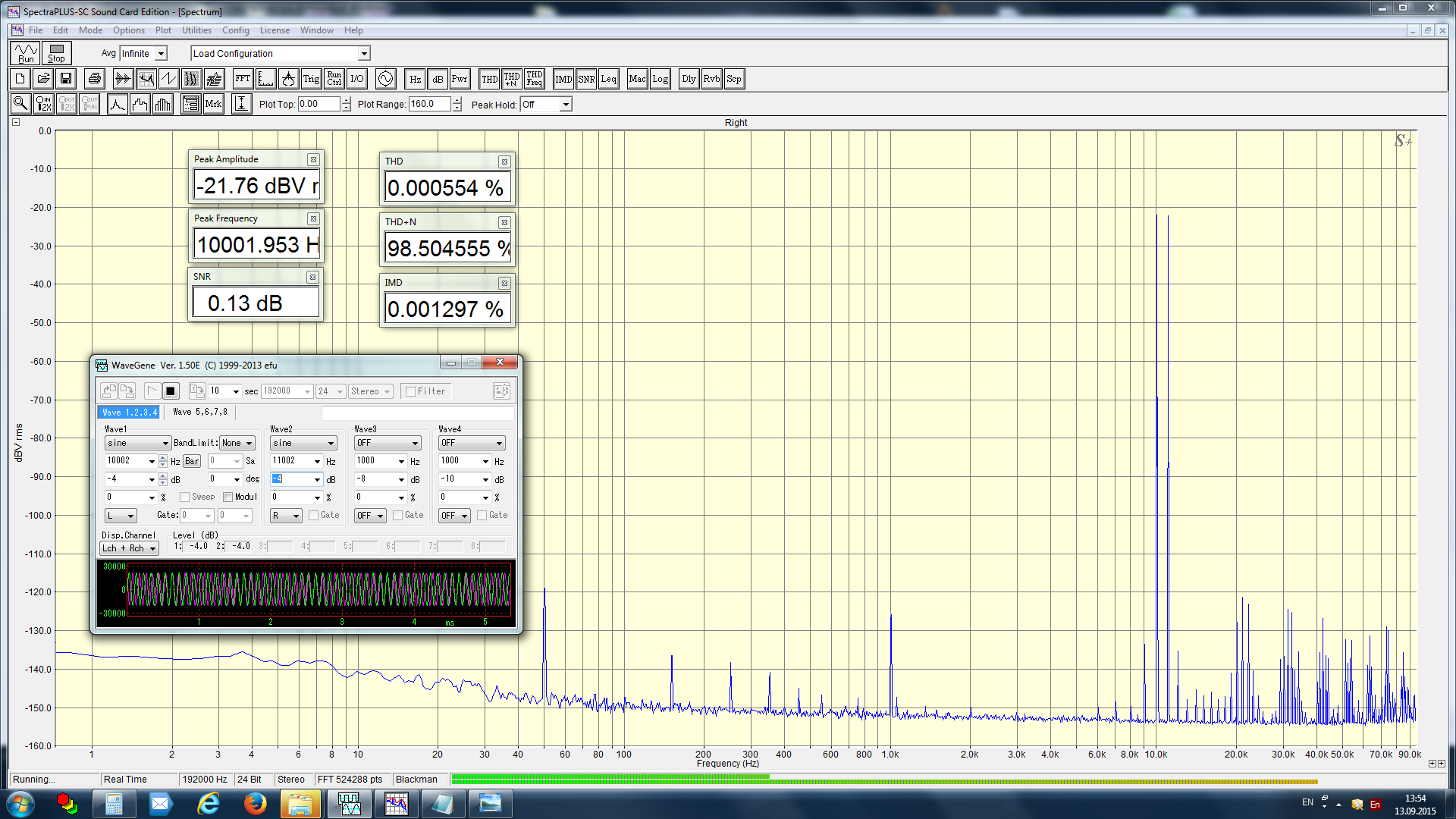
Task: Click the Stop analyzer button
Action: pos(57,53)
